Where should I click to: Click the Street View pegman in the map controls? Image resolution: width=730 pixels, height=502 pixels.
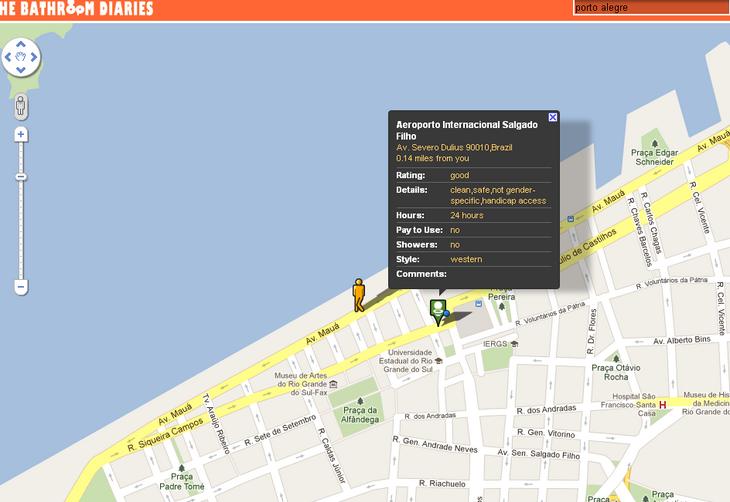(21, 106)
